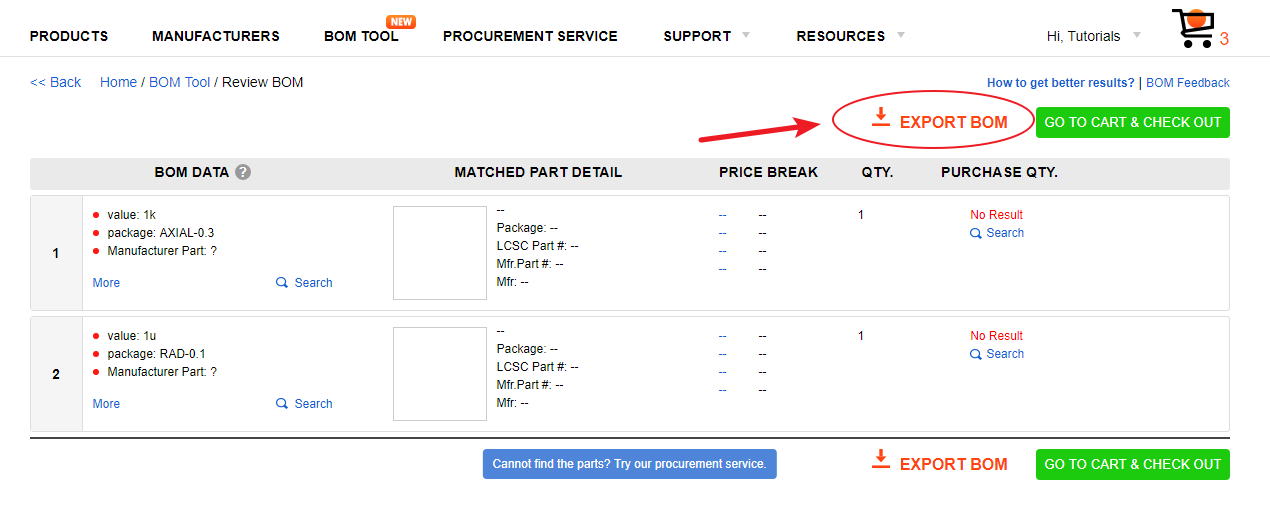Click Search under No Result in row 1
Image resolution: width=1270 pixels, height=512 pixels.
pos(997,233)
